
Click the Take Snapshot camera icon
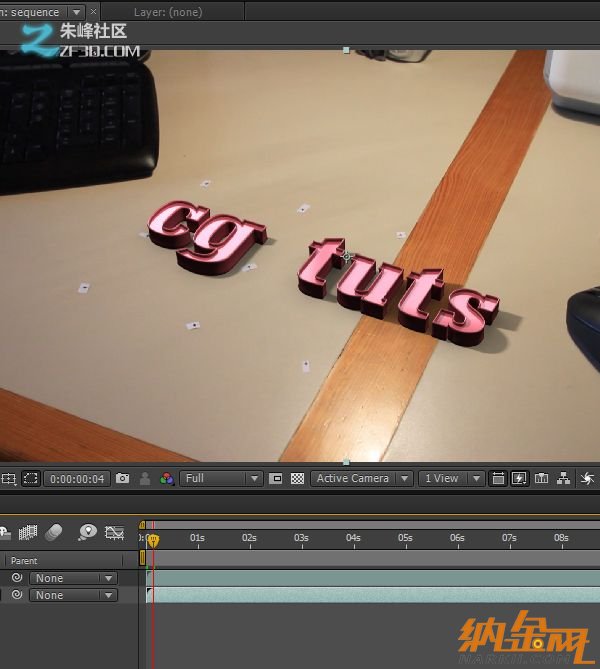tap(122, 479)
